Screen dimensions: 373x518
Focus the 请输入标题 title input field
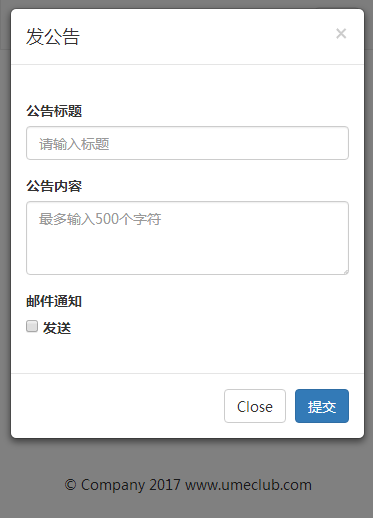(x=187, y=143)
